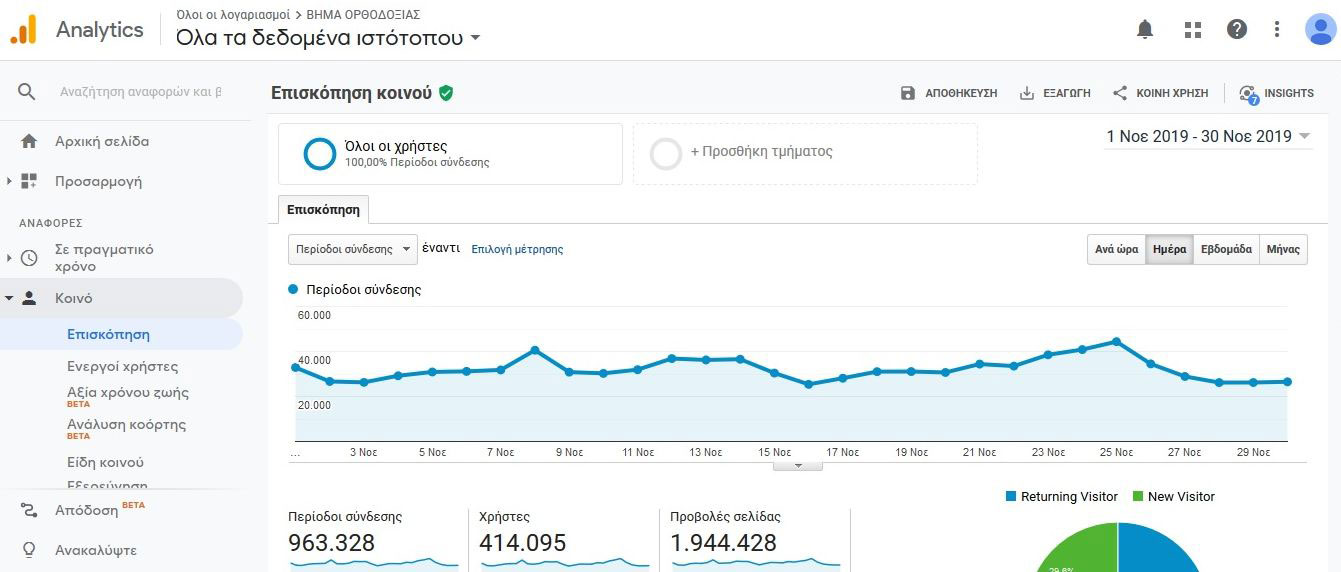The height and width of the screenshot is (572, 1341).
Task: Click the INSIGHTS icon with badge
Action: pos(1248,94)
